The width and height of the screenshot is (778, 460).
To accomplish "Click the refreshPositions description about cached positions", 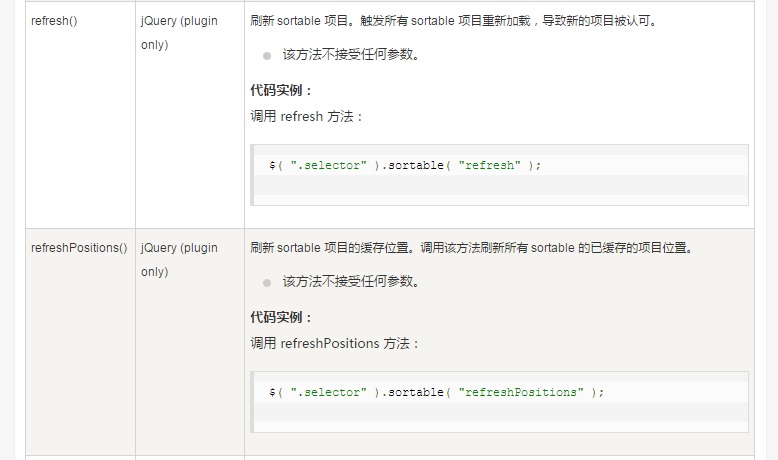I will coord(472,248).
